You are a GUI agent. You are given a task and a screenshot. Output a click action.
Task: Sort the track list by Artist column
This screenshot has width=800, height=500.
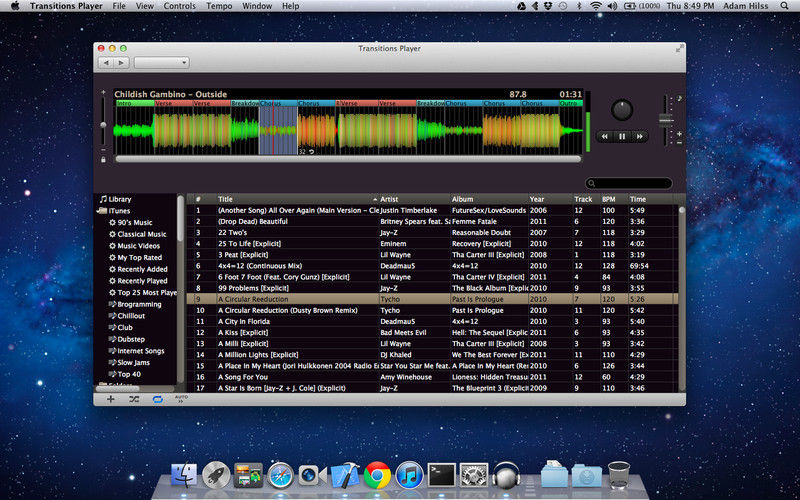click(x=414, y=199)
